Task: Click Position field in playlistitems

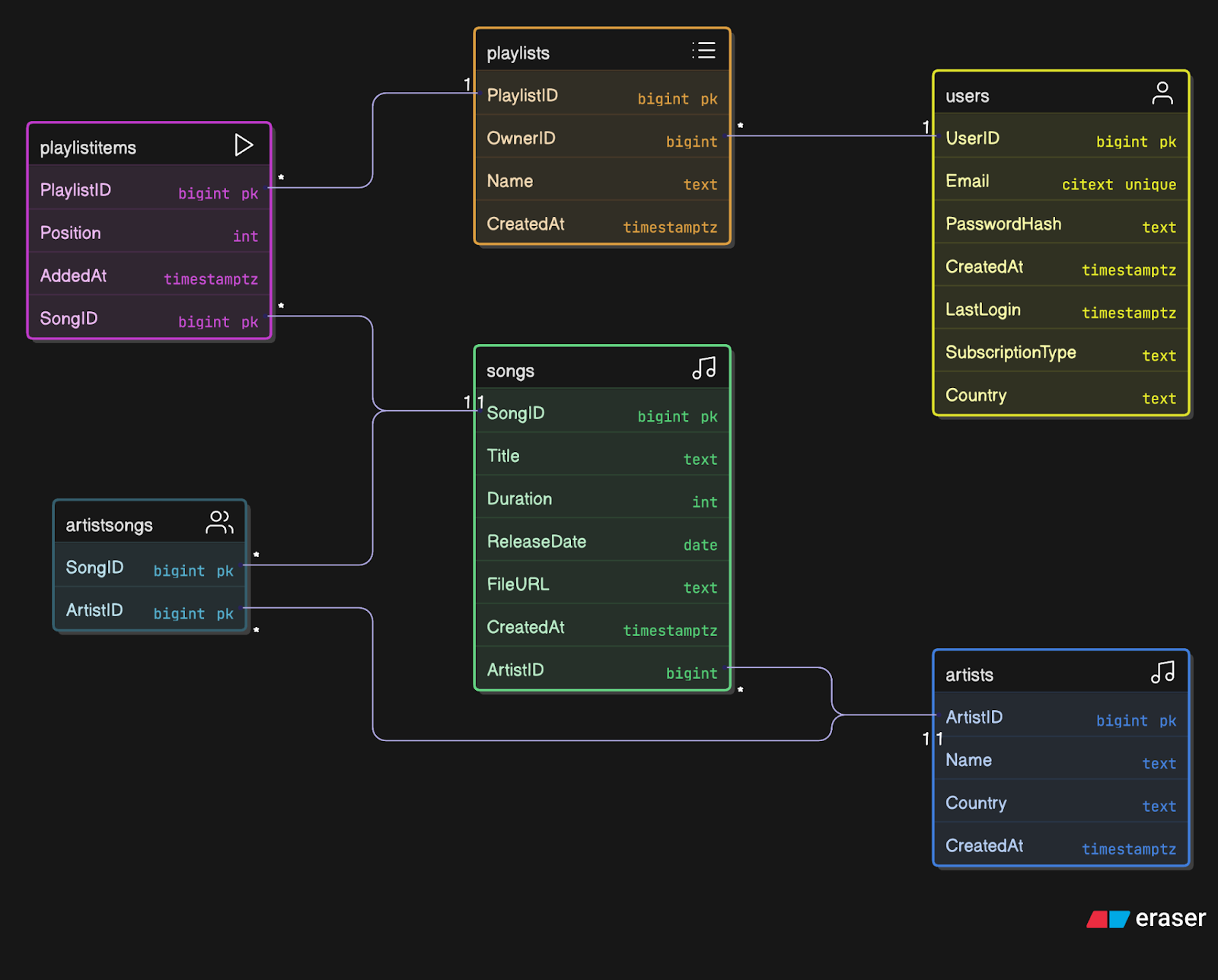Action: tap(149, 231)
